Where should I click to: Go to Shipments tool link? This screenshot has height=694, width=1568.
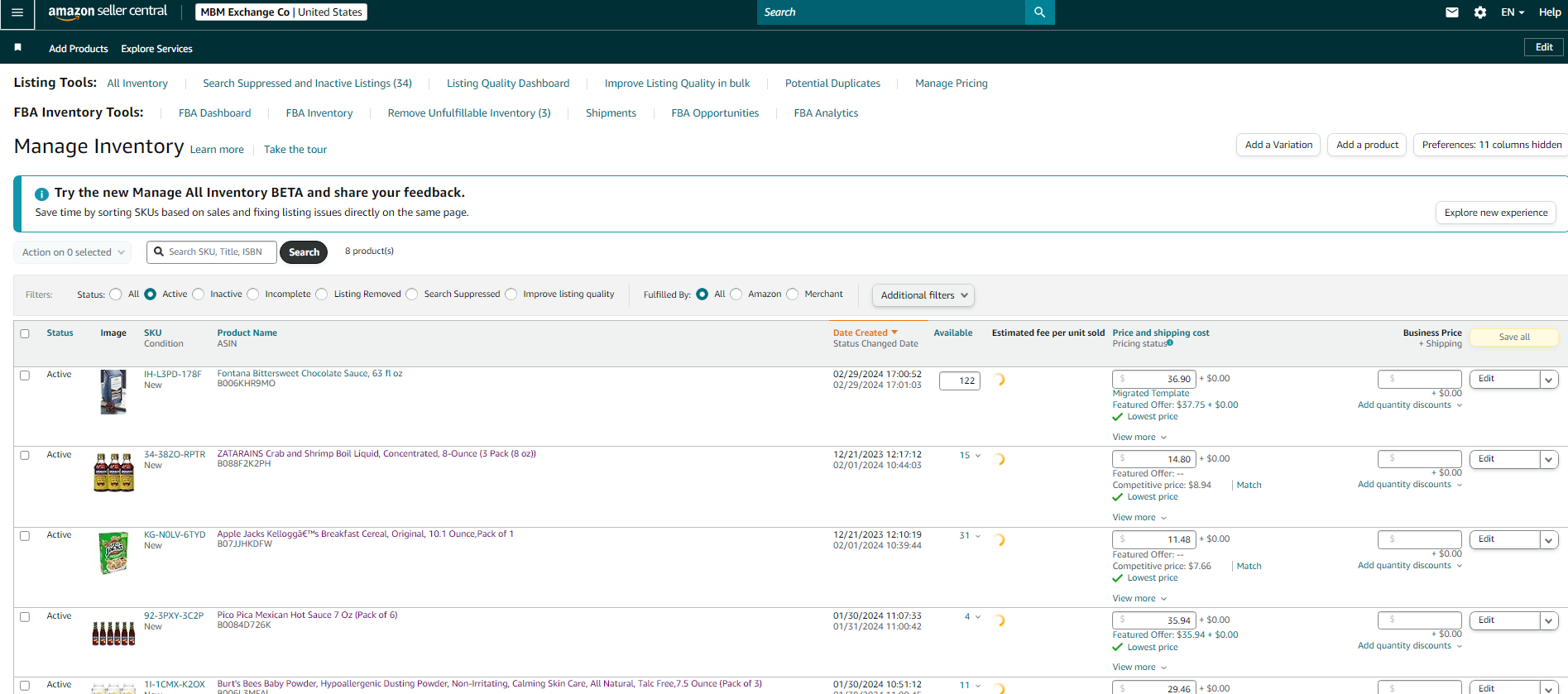(x=611, y=113)
